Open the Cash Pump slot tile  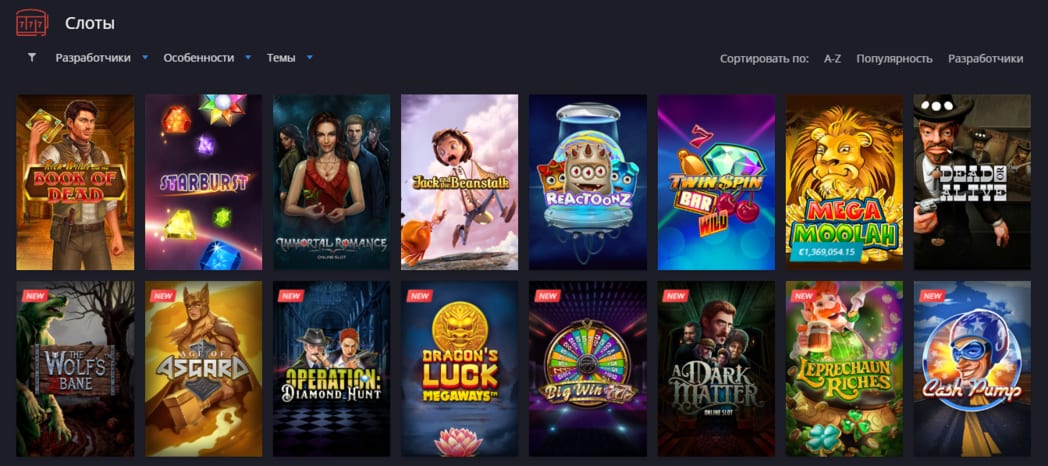pos(972,368)
